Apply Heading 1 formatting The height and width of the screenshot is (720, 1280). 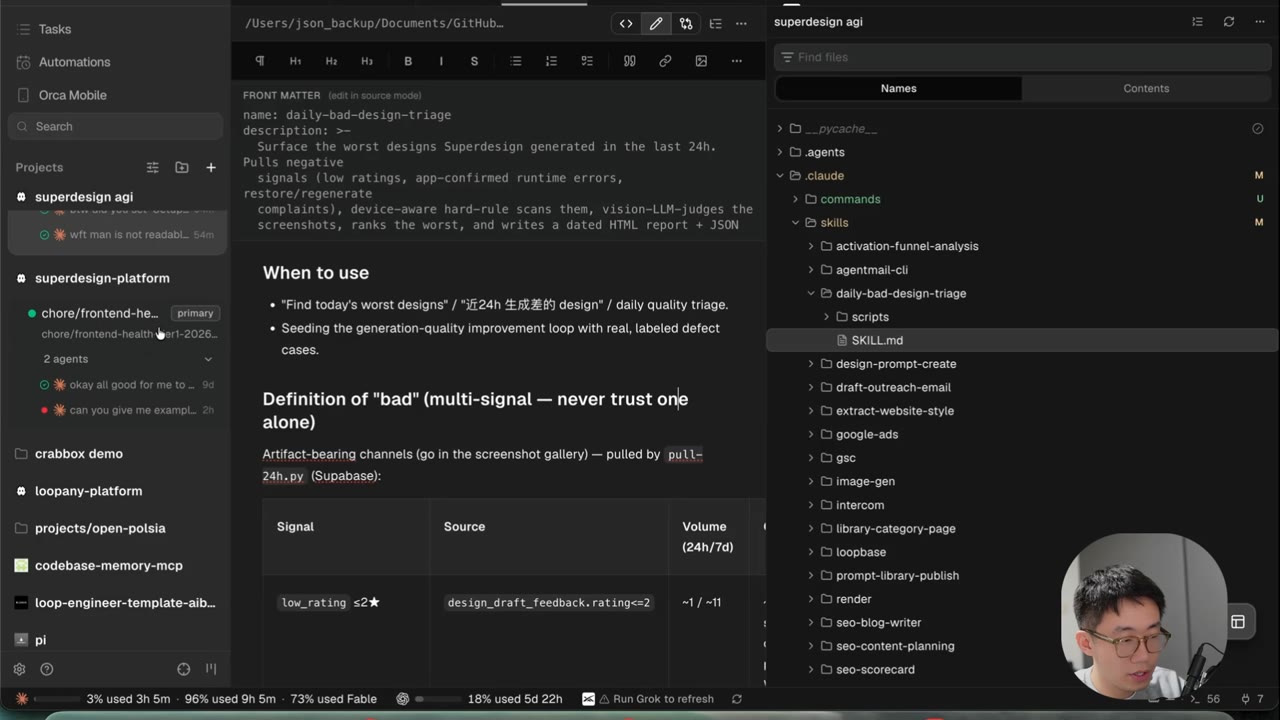coord(295,61)
